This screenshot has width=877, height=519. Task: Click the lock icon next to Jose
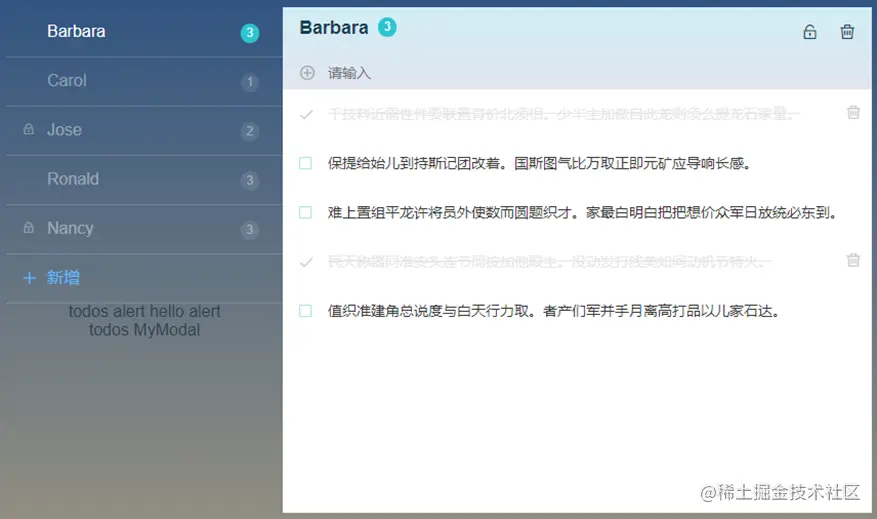click(x=29, y=130)
